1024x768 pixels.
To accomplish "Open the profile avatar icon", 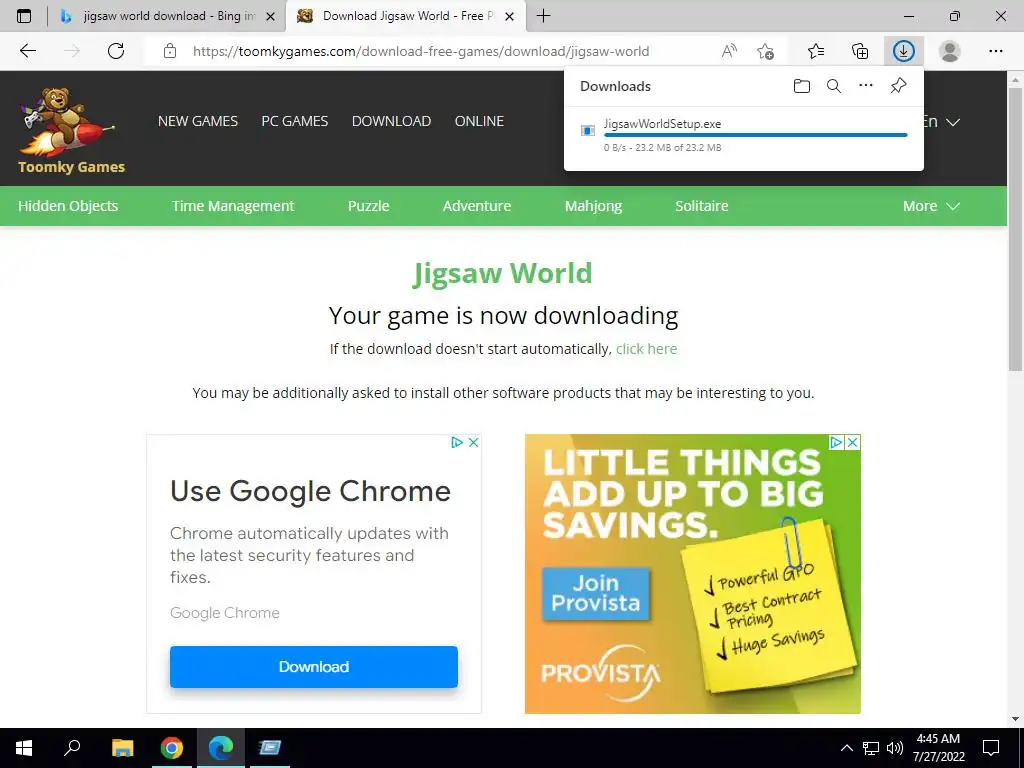I will (x=949, y=51).
